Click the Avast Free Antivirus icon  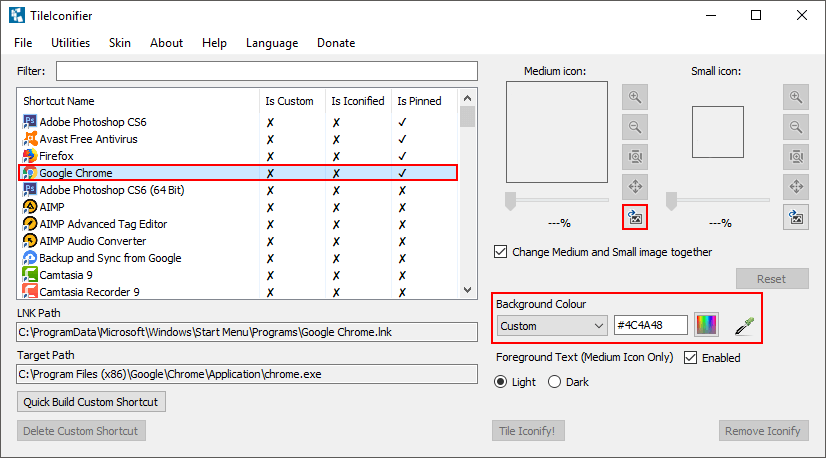[30, 139]
